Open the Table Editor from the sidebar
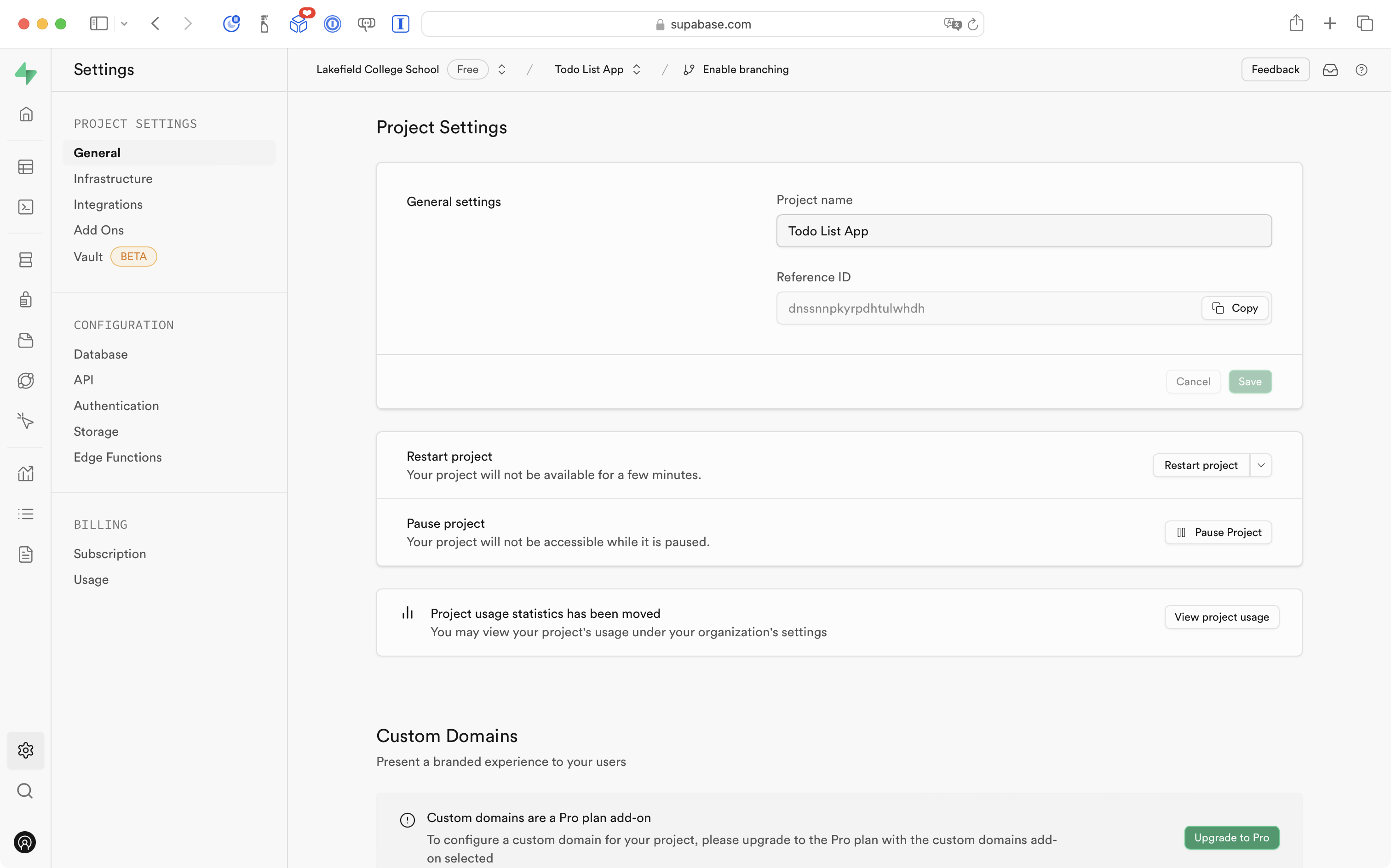 (26, 166)
